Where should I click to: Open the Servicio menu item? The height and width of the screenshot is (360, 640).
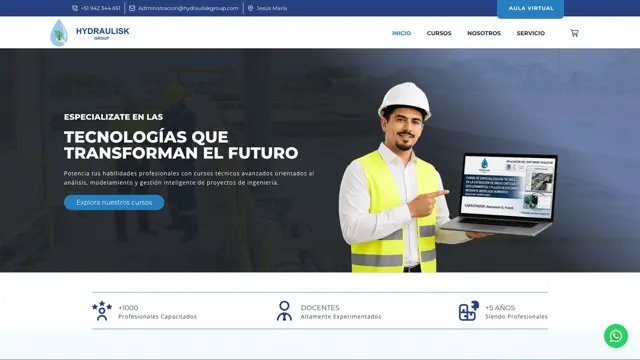point(531,33)
